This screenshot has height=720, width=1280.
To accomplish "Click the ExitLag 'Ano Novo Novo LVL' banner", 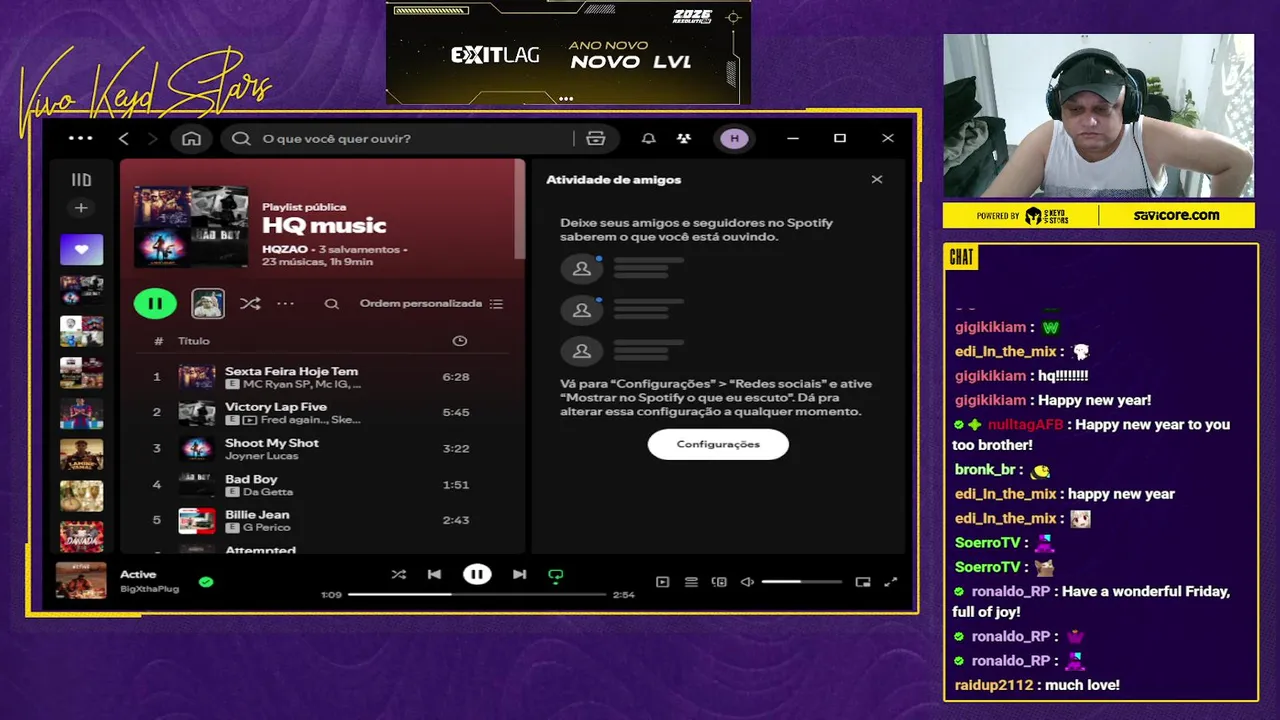I will point(568,52).
